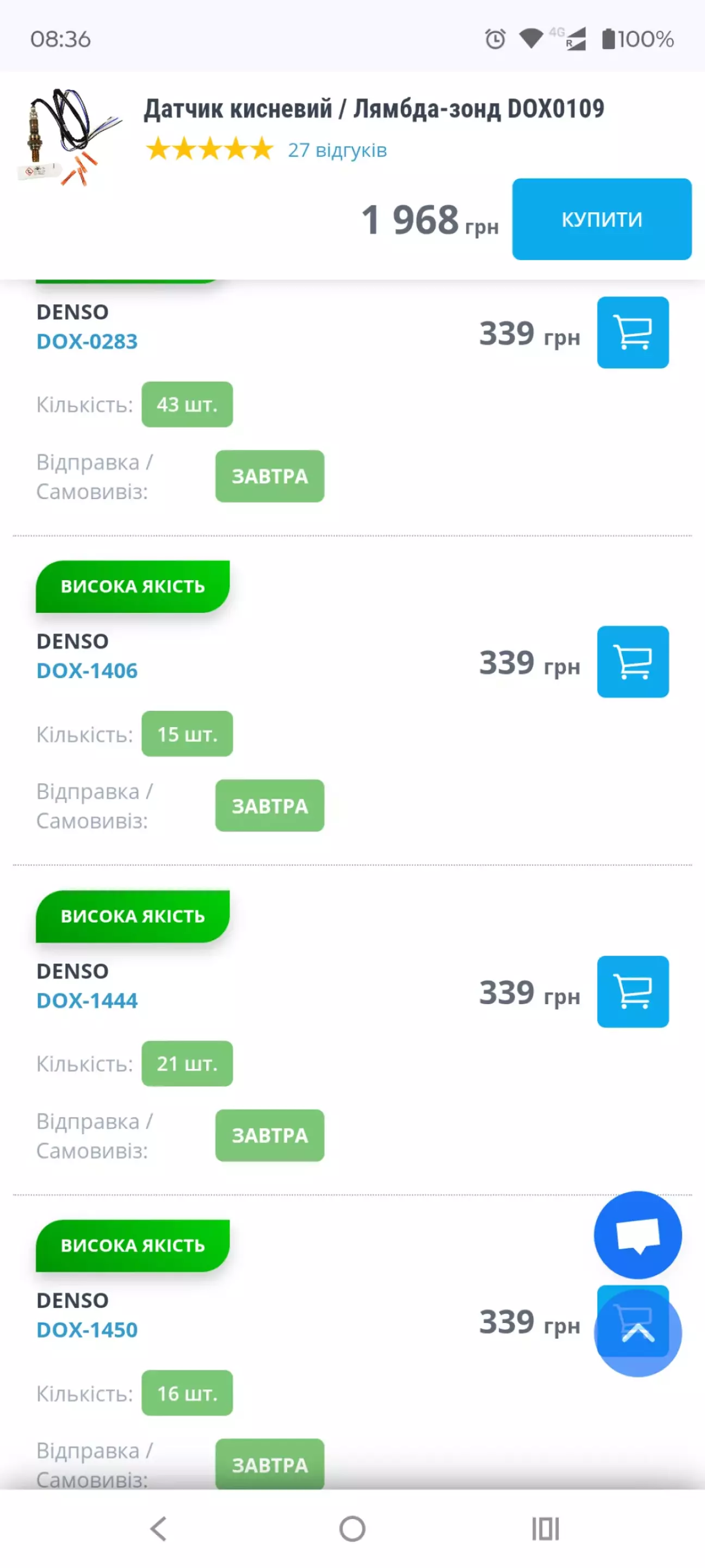The image size is (705, 1568).
Task: Open the recent apps navigation icon
Action: click(545, 1528)
